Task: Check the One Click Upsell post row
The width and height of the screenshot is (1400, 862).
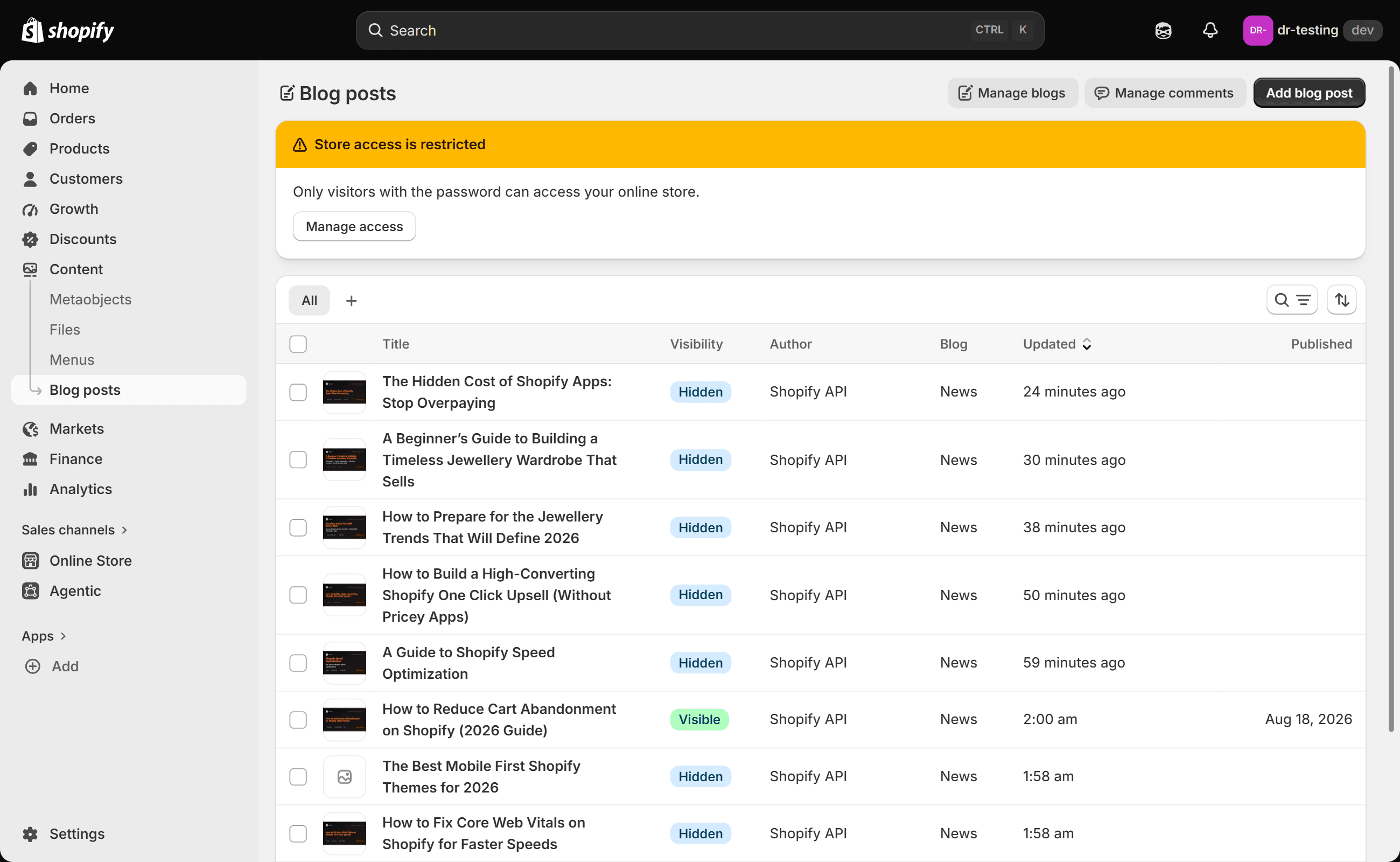Action: click(298, 595)
